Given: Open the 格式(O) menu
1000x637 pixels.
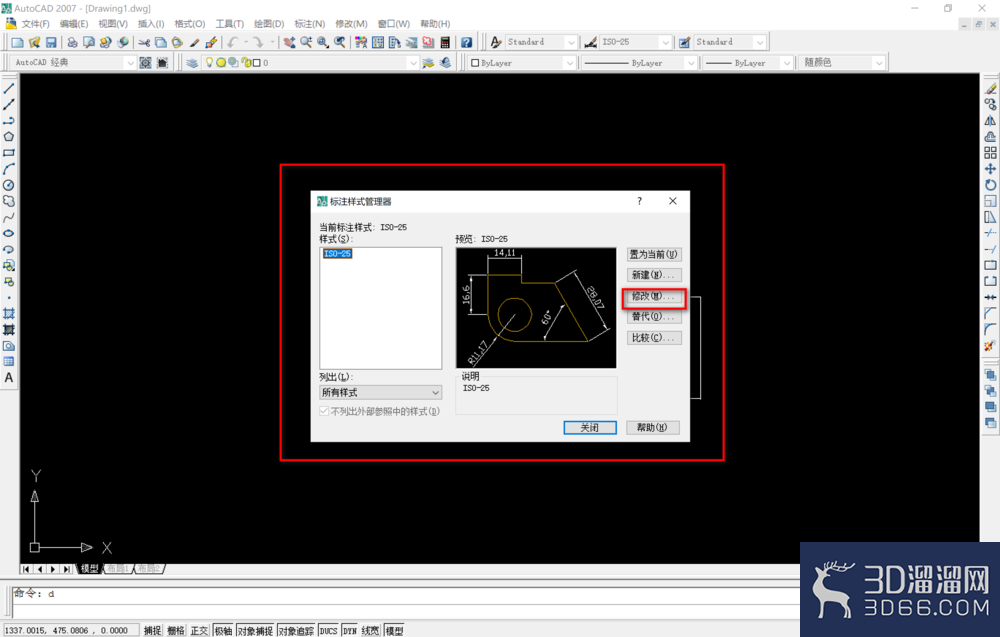Looking at the screenshot, I should coord(190,24).
